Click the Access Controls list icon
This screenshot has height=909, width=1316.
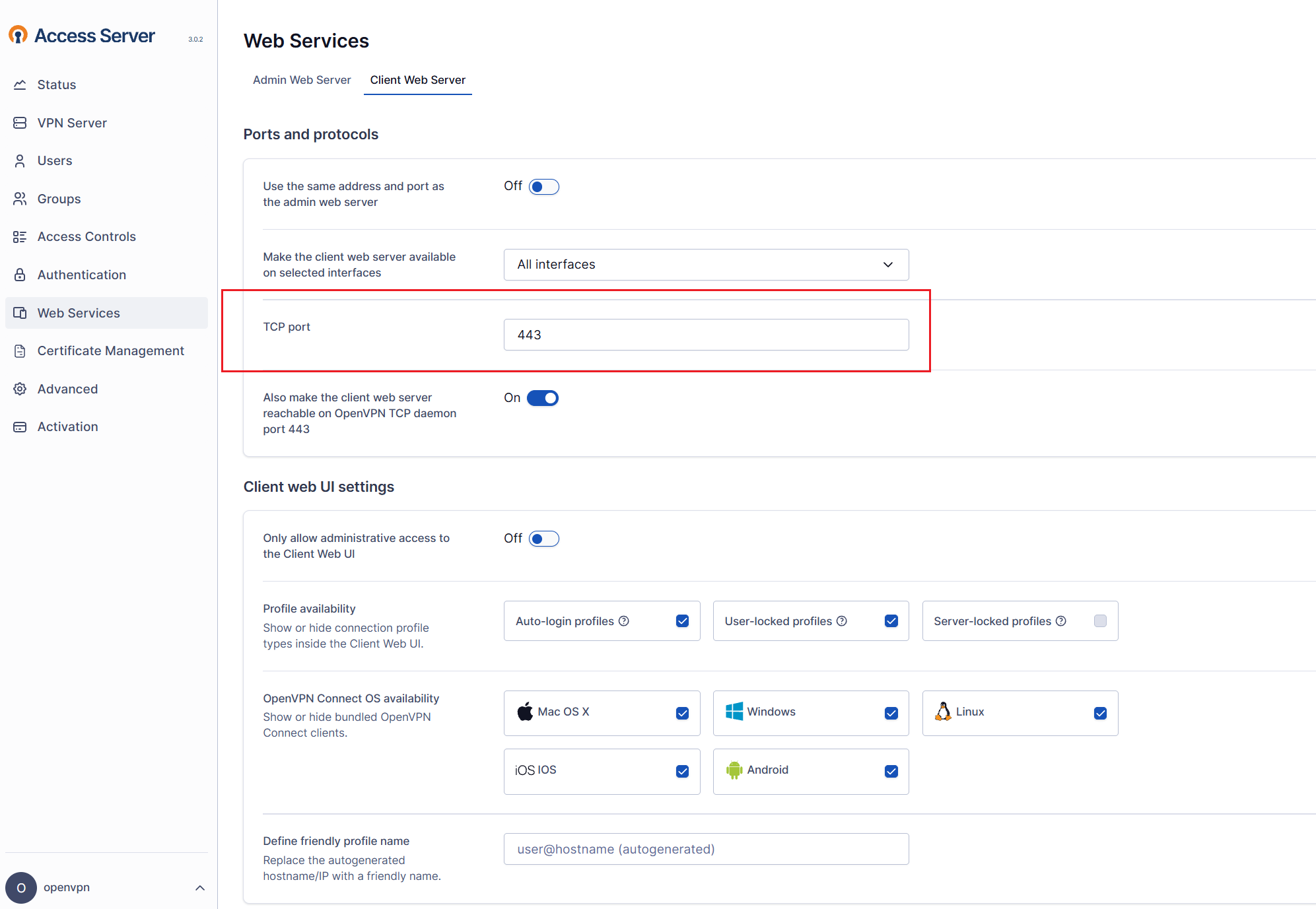coord(20,237)
